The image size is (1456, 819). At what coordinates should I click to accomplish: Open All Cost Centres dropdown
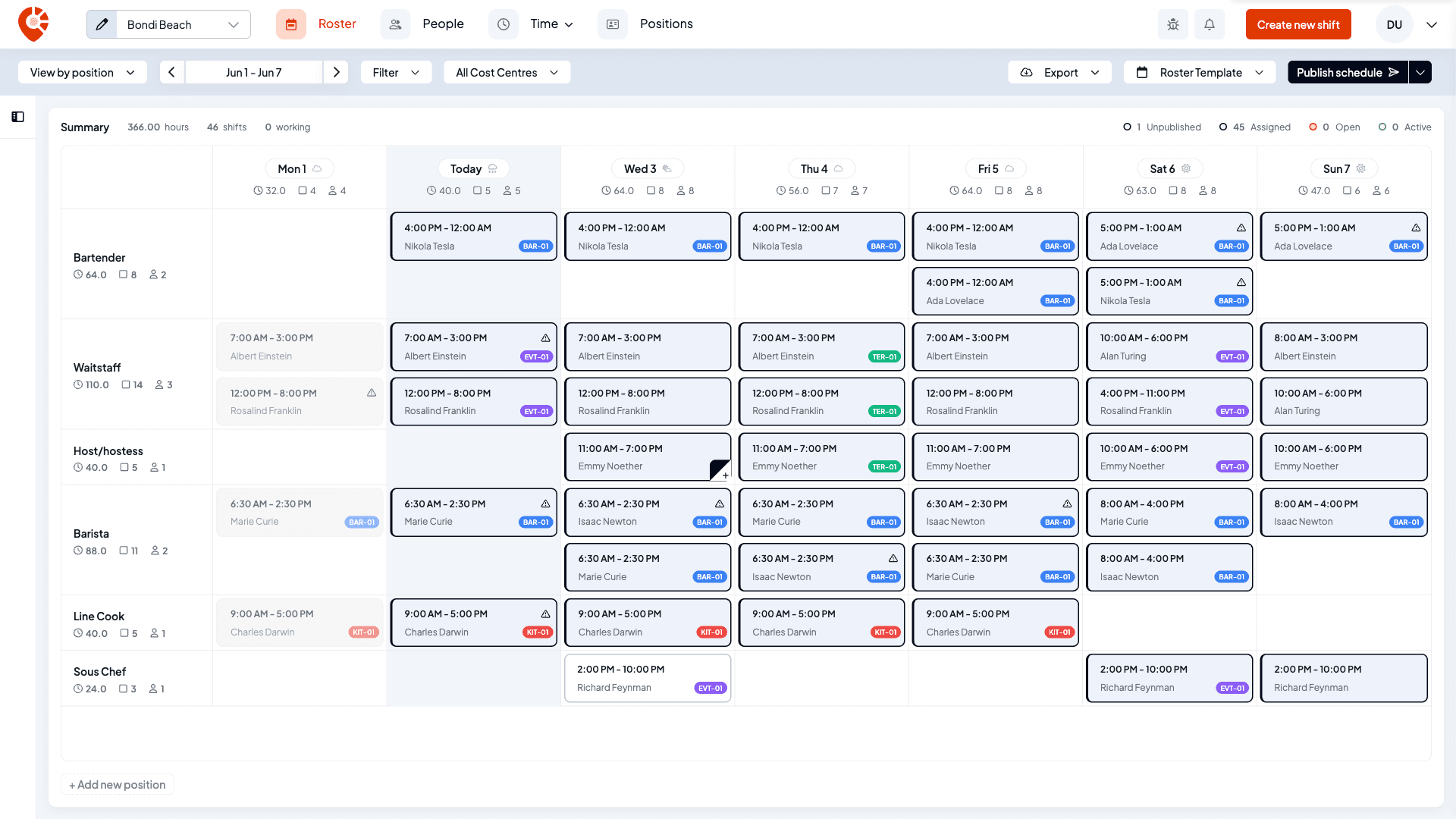(x=507, y=72)
